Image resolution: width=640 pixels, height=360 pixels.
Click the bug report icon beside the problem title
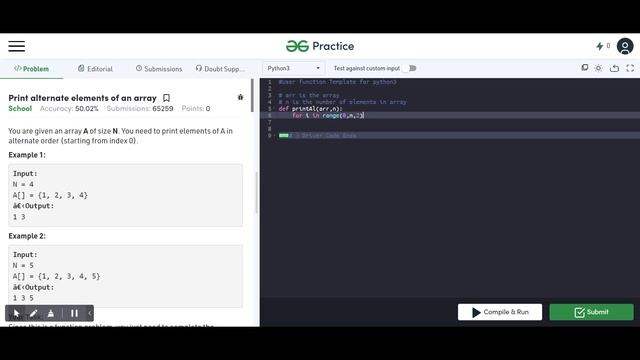click(x=240, y=97)
